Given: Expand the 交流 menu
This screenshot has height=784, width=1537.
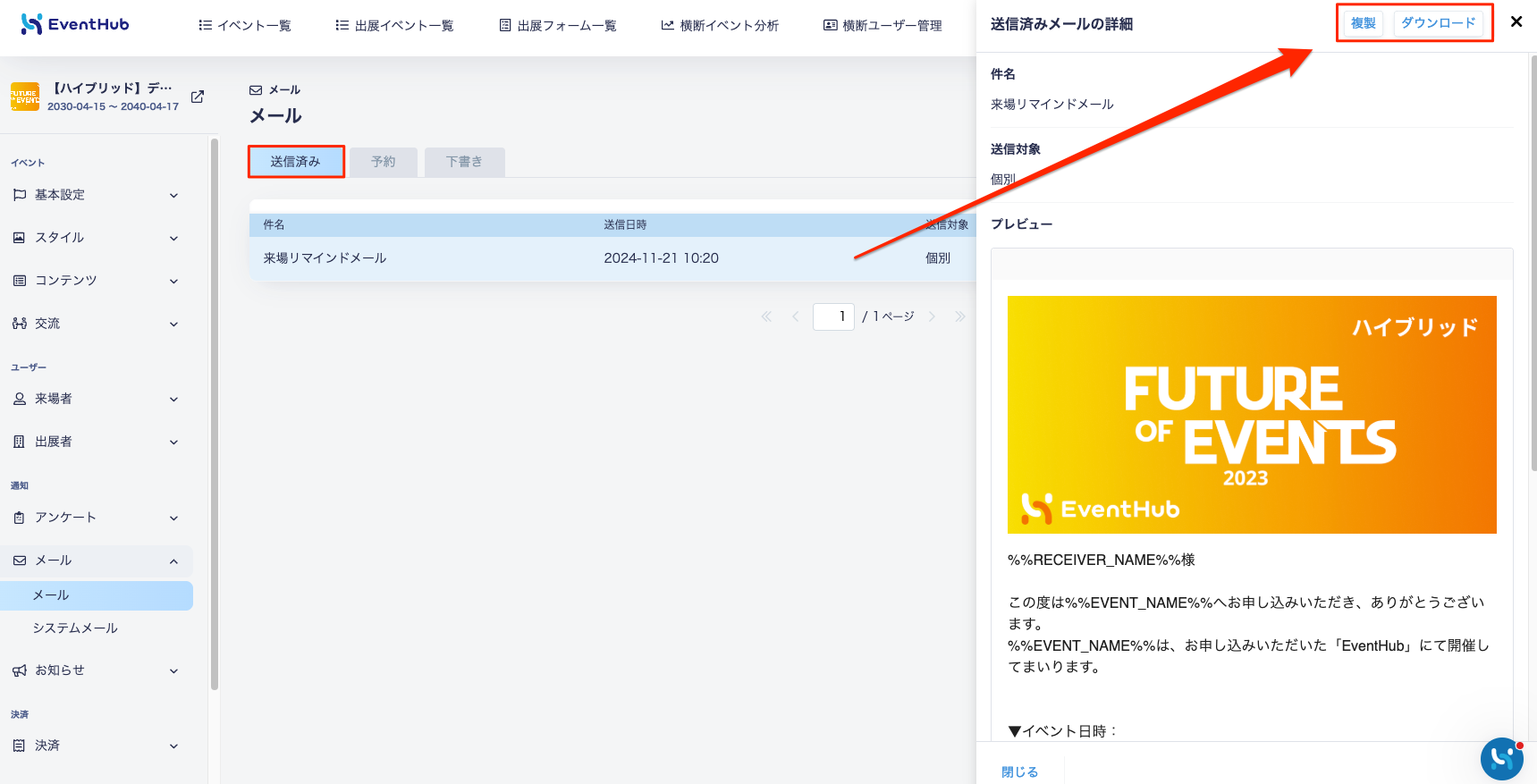Looking at the screenshot, I should click(173, 325).
